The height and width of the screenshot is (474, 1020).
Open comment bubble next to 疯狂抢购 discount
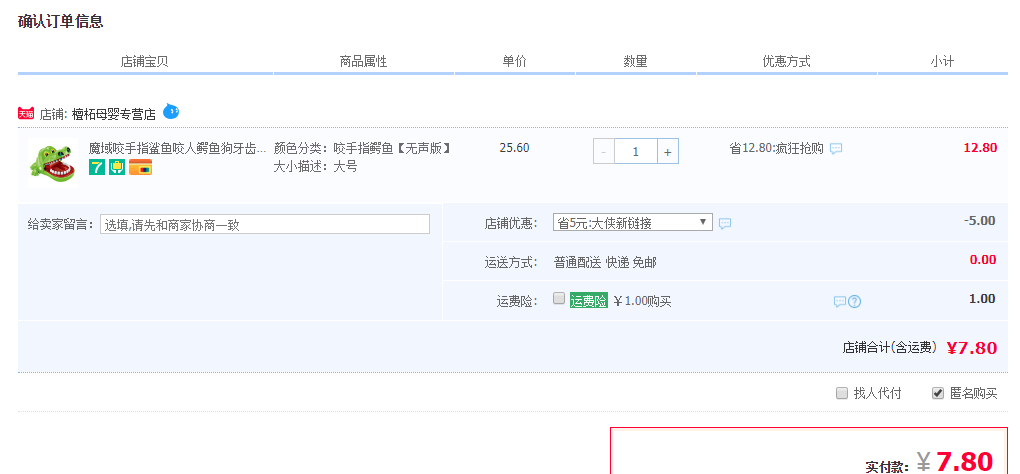[x=836, y=148]
